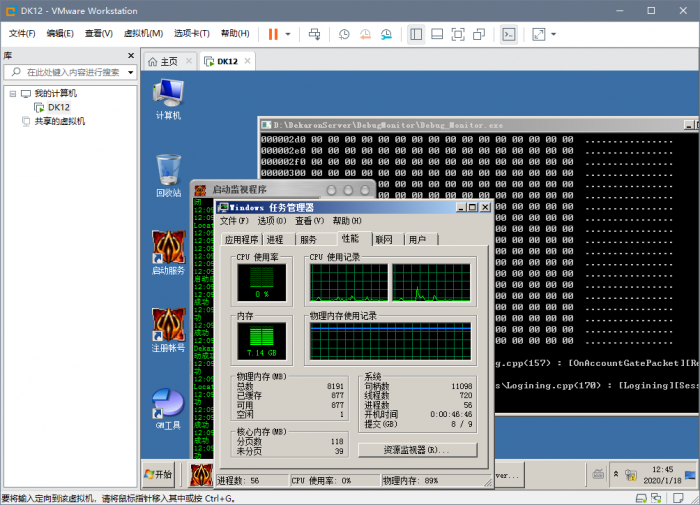
Task: Close the library panel
Action: 131,56
